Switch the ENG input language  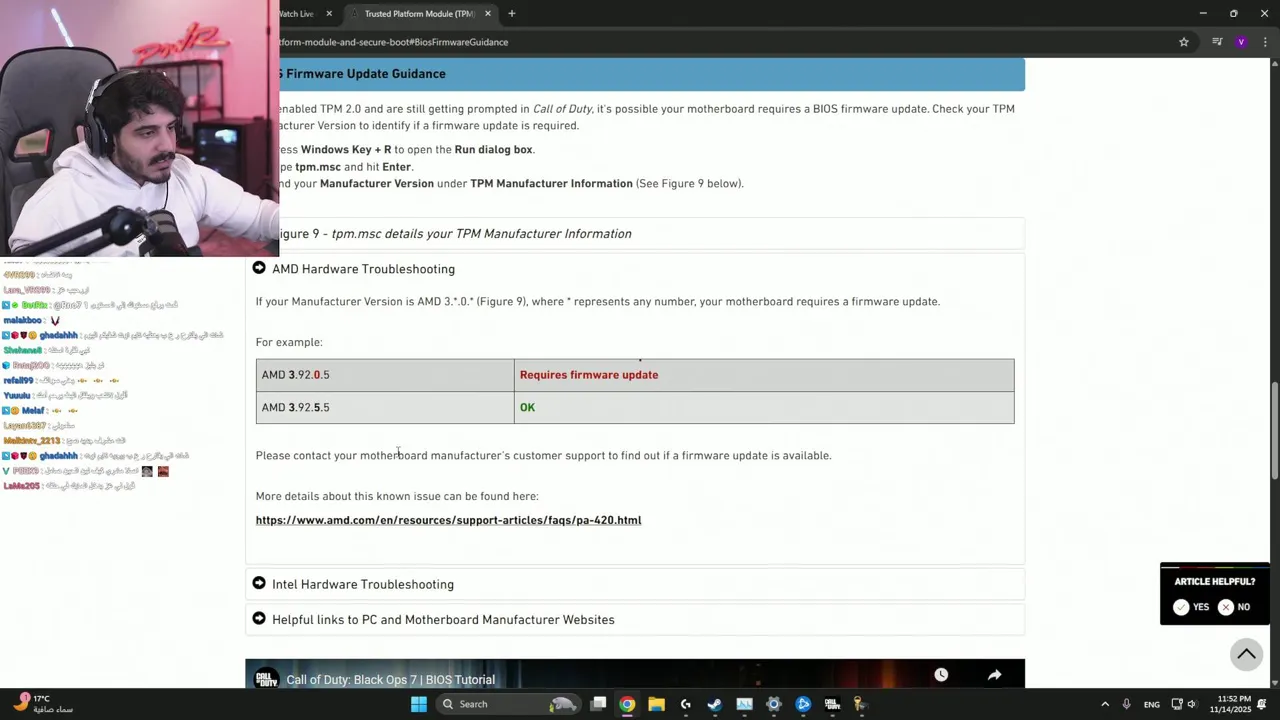[1152, 704]
